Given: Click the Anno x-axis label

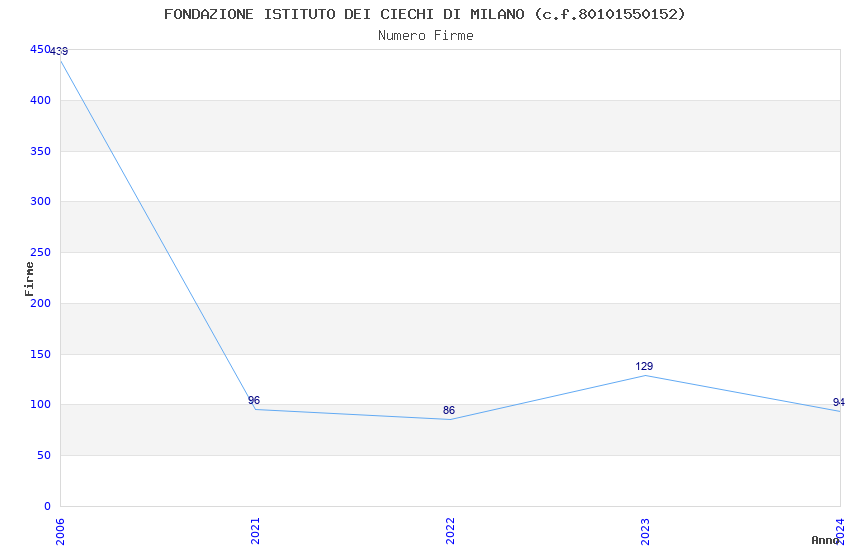Looking at the screenshot, I should (x=825, y=540).
